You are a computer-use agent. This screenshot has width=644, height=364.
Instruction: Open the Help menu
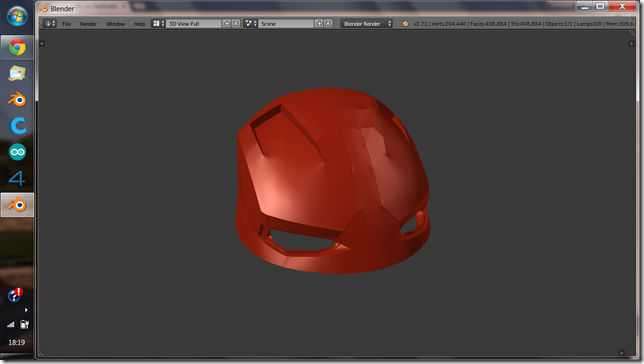coord(139,24)
